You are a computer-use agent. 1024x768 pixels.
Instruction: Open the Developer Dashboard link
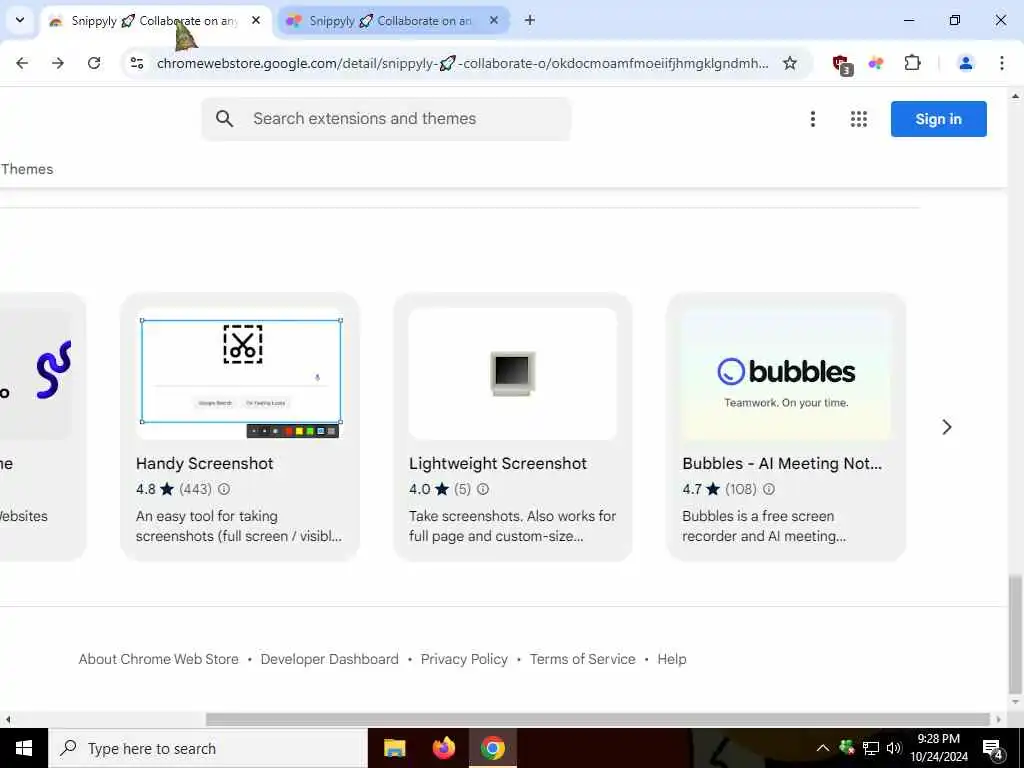329,659
